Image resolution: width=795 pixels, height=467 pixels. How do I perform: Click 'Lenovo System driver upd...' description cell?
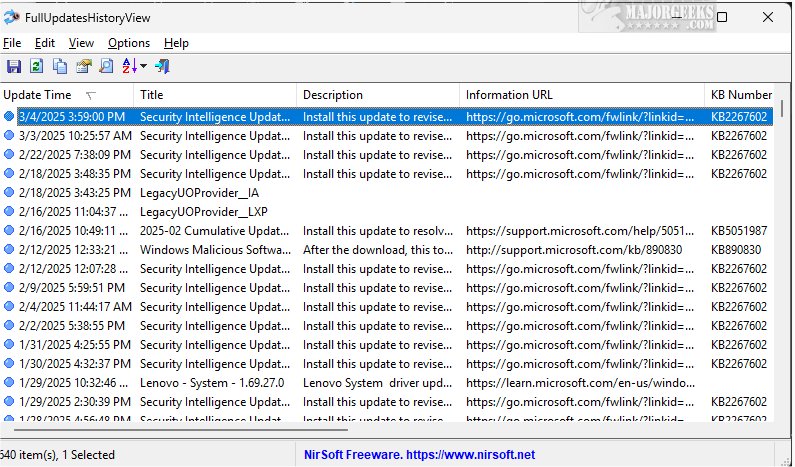point(377,383)
